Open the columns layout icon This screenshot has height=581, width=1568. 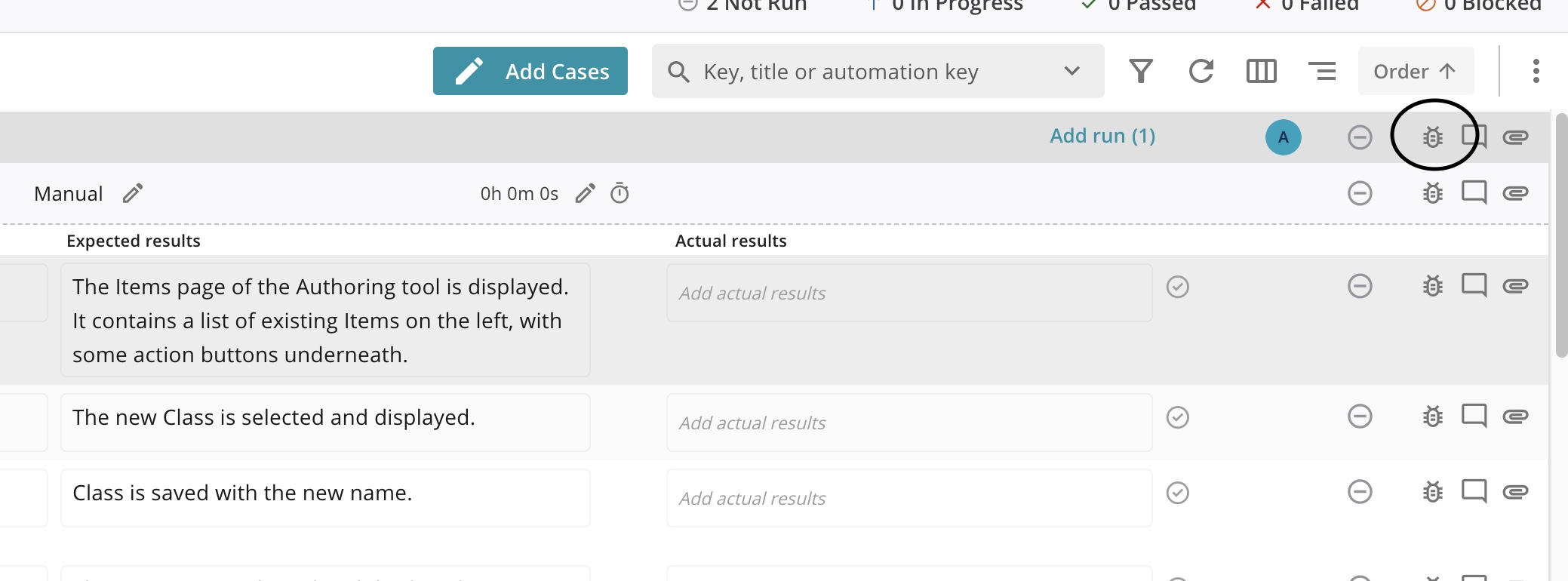[x=1261, y=72]
